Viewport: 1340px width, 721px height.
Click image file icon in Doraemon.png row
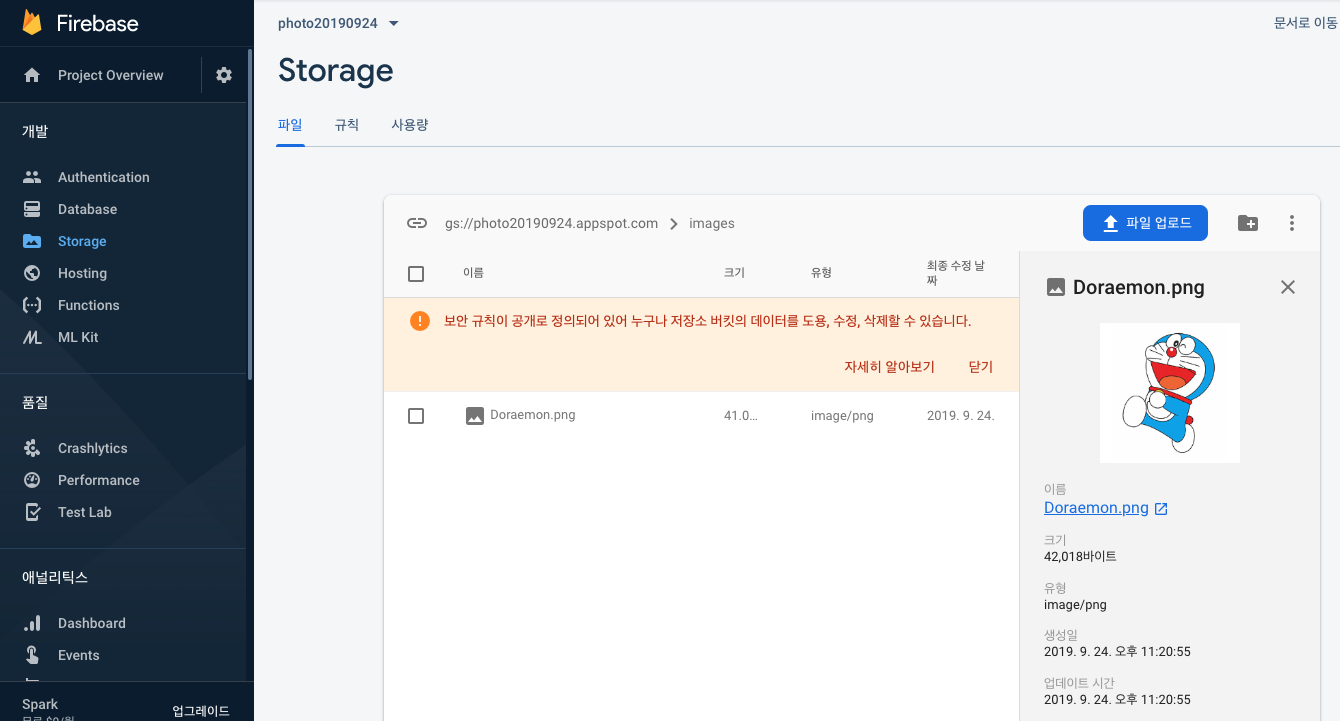coord(475,416)
